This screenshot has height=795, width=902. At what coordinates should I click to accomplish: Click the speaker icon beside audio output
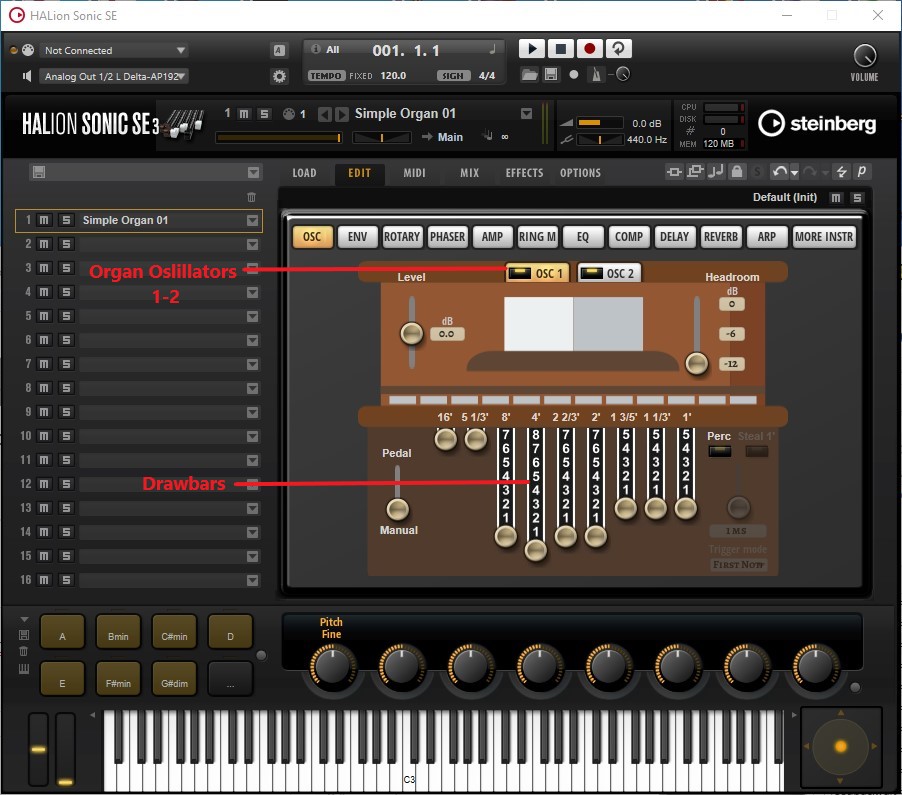[x=27, y=76]
